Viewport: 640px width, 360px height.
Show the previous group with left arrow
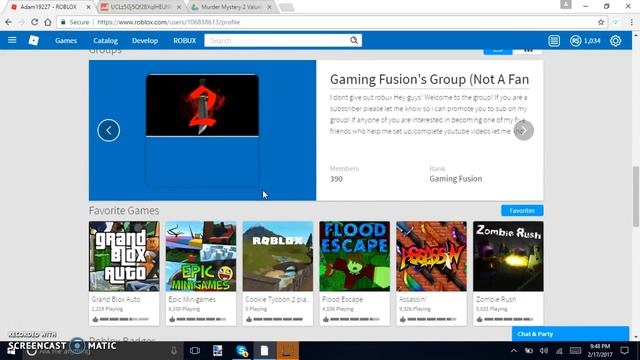pos(109,130)
